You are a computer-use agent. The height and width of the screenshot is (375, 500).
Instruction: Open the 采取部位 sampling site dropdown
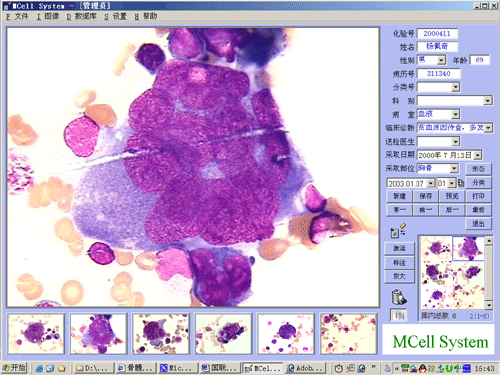coord(454,168)
